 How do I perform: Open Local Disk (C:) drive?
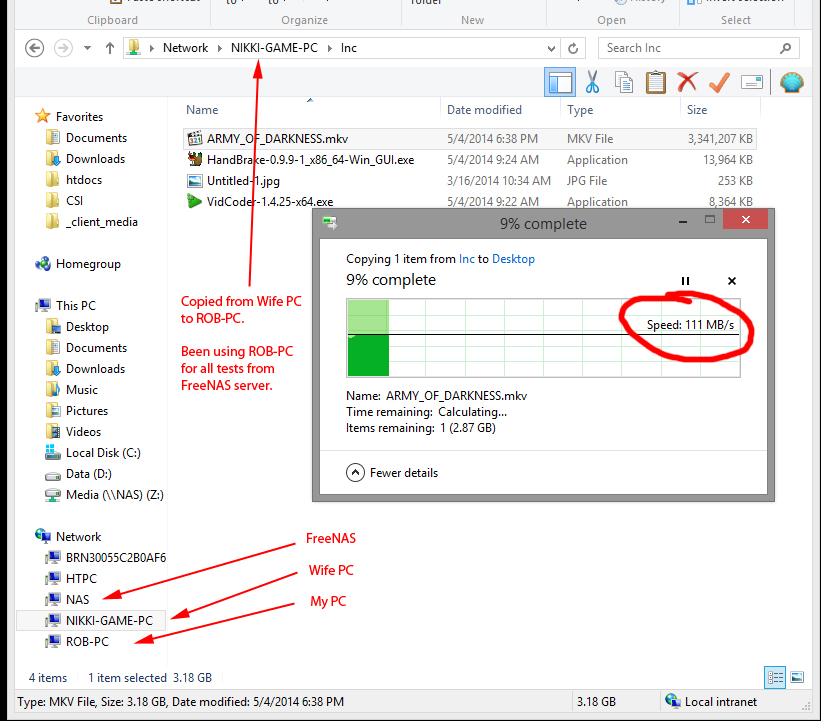pyautogui.click(x=103, y=453)
